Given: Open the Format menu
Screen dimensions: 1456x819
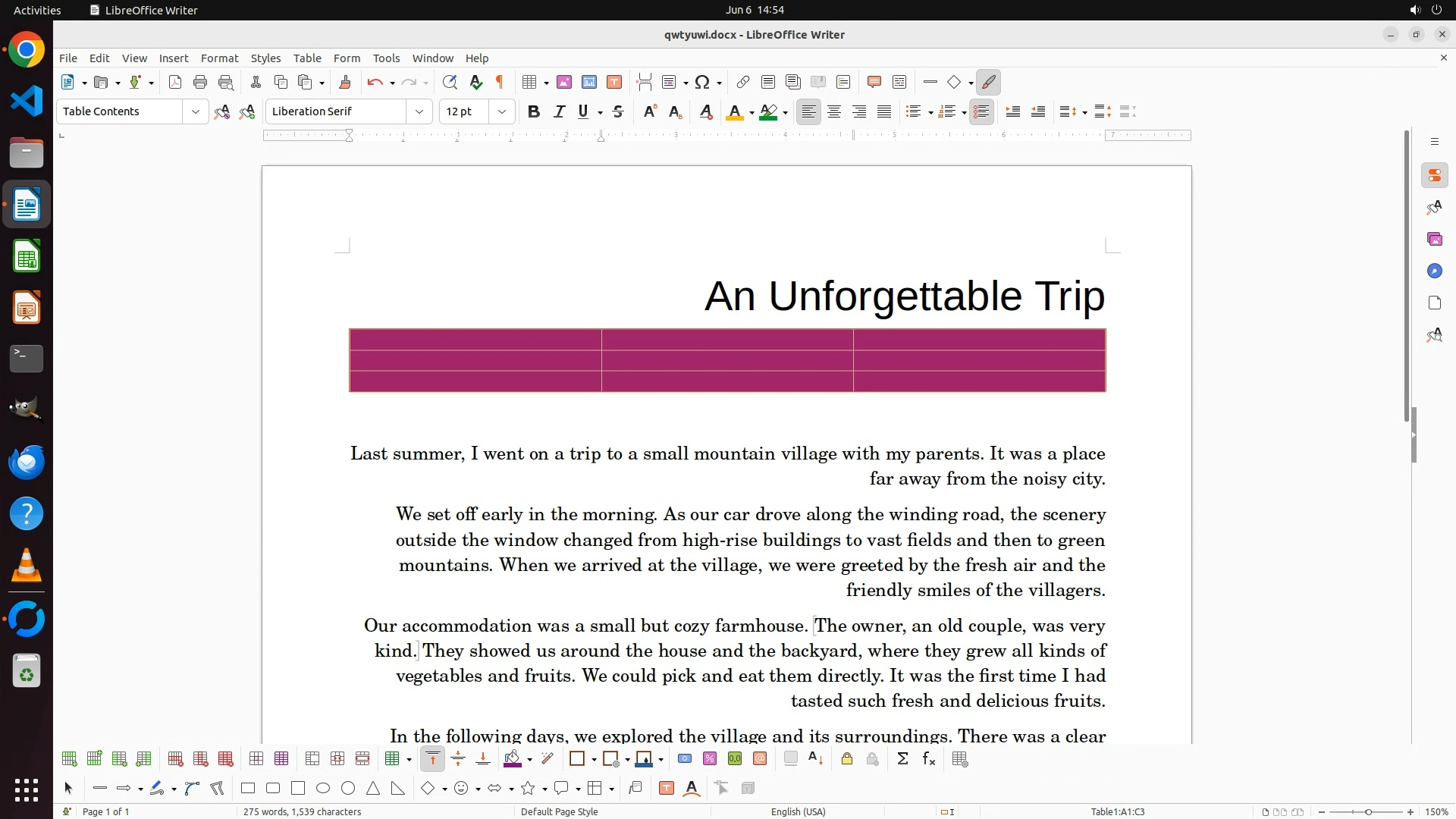Looking at the screenshot, I should (219, 58).
